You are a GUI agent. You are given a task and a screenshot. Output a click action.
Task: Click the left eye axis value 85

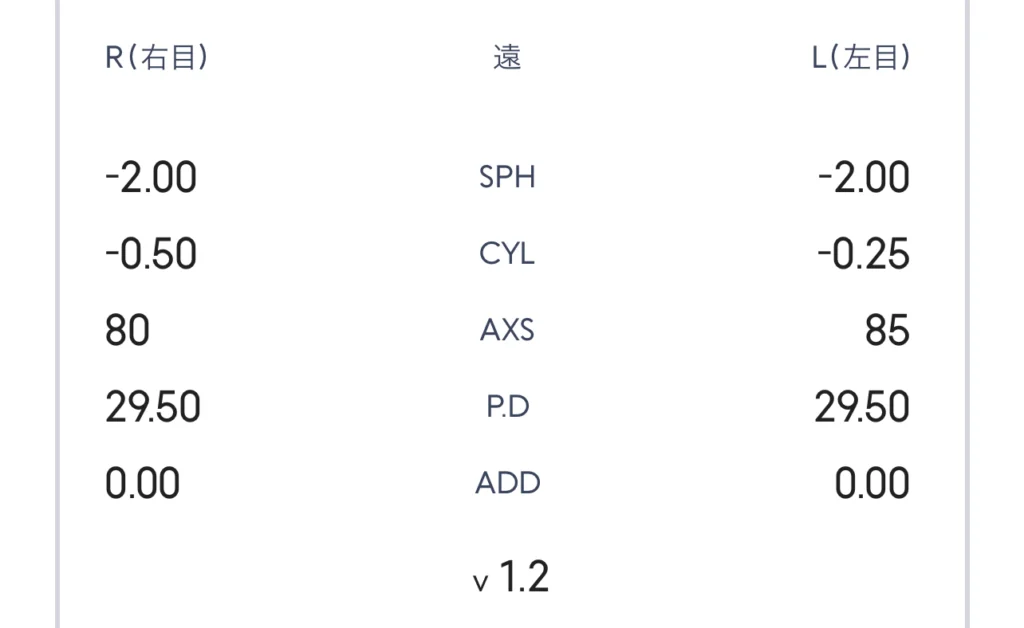click(x=887, y=330)
